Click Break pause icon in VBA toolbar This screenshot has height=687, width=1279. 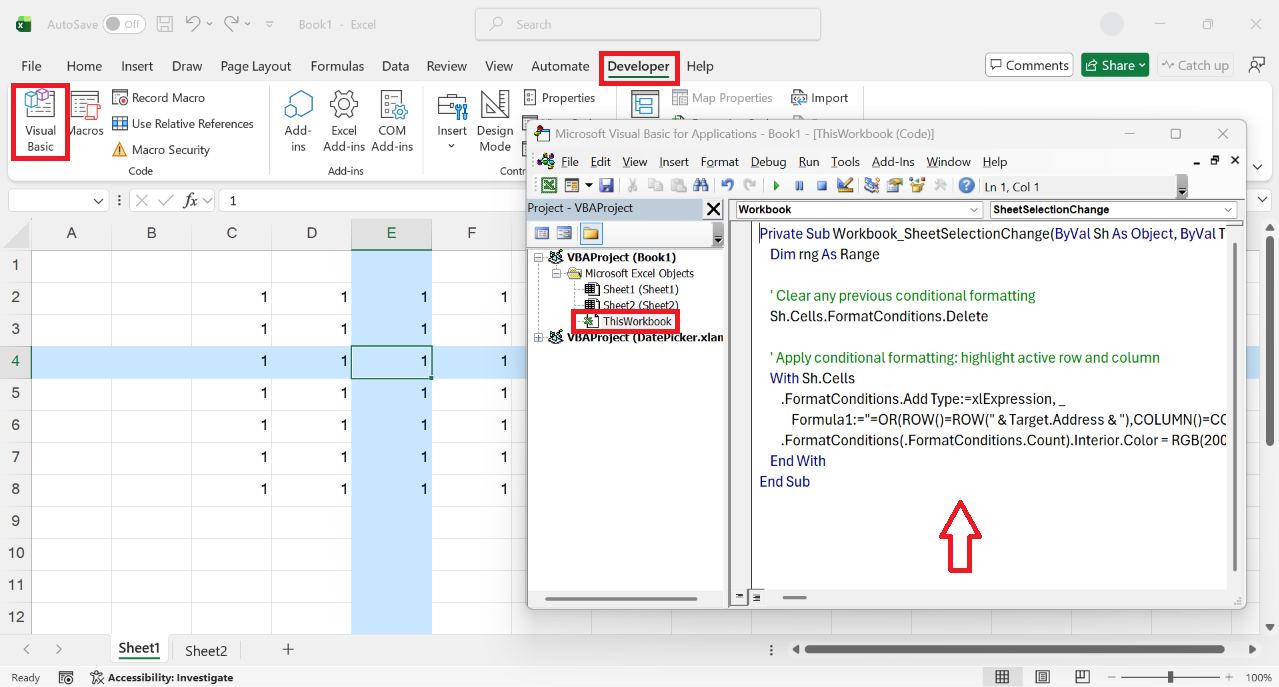799,185
